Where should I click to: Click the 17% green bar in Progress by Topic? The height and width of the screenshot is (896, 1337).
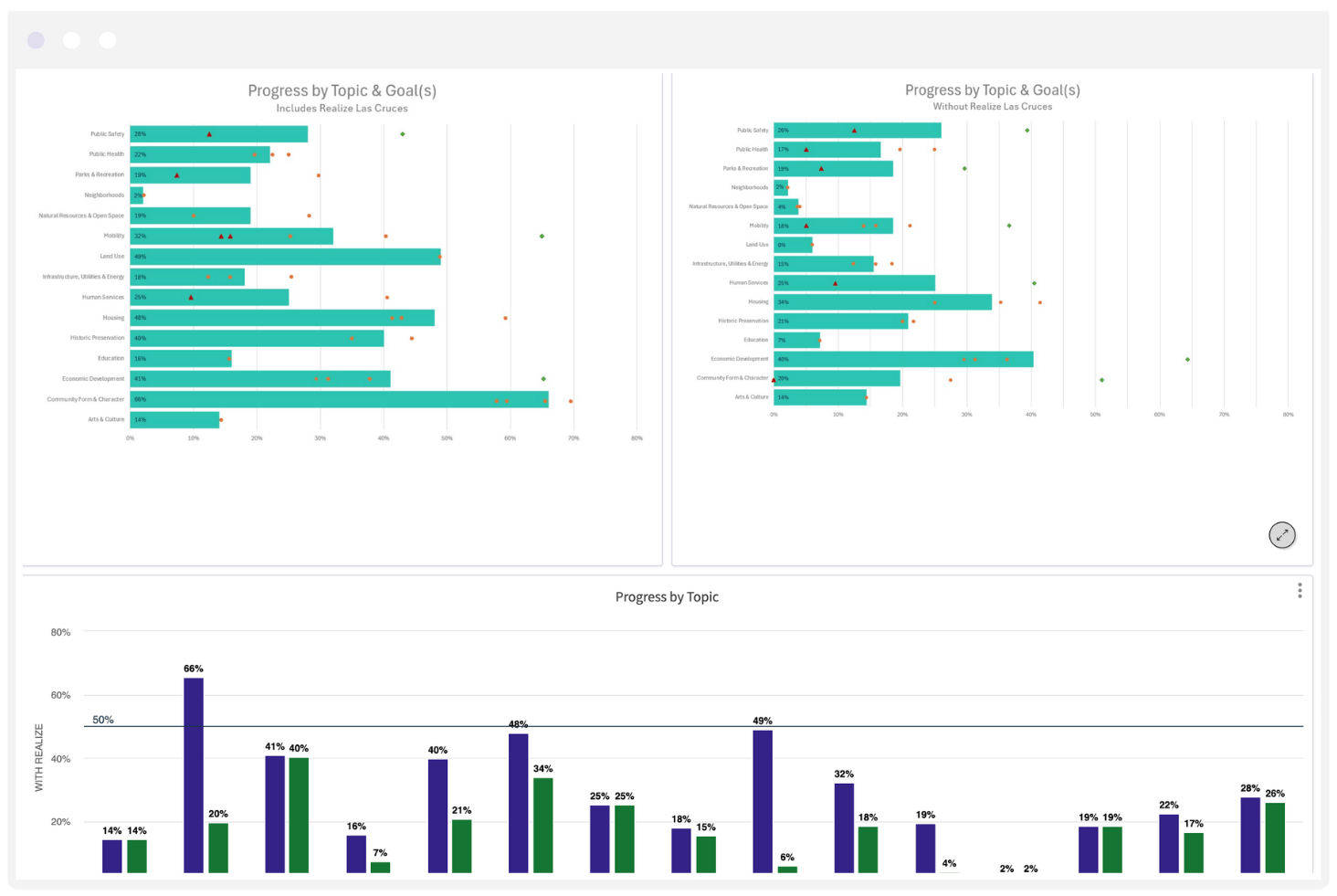(x=1194, y=853)
